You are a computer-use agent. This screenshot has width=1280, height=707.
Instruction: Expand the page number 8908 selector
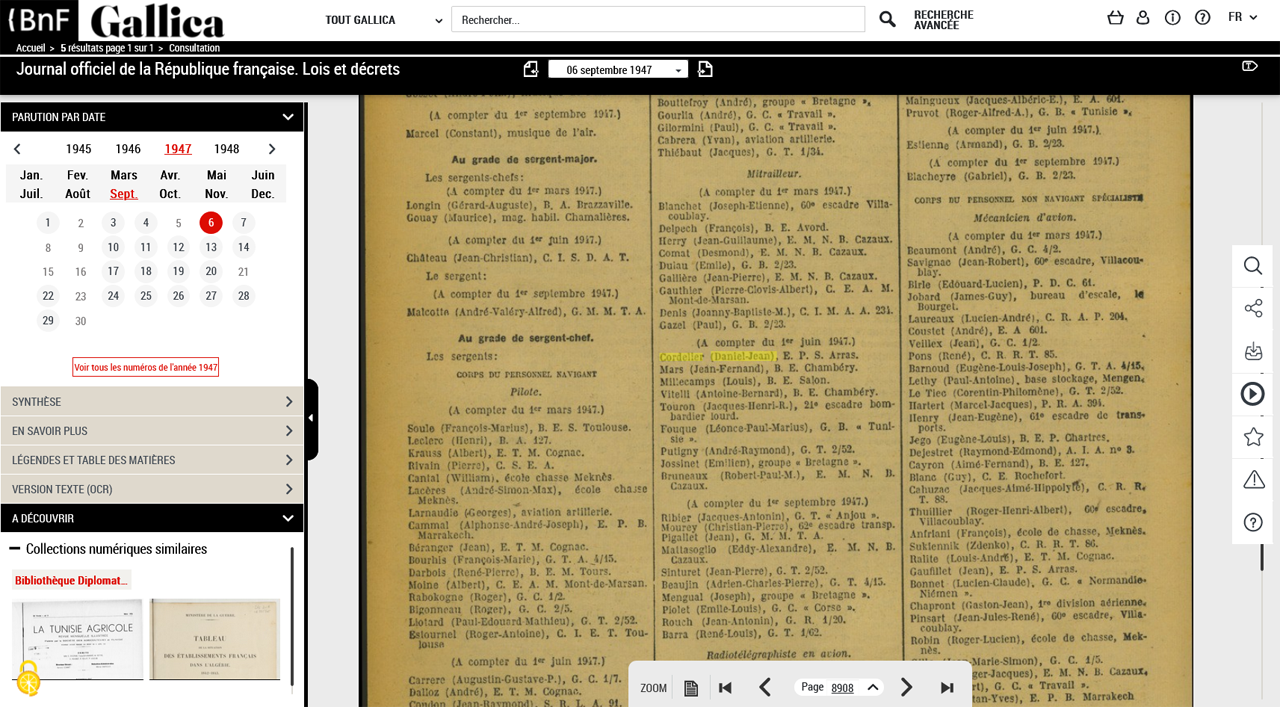click(872, 687)
